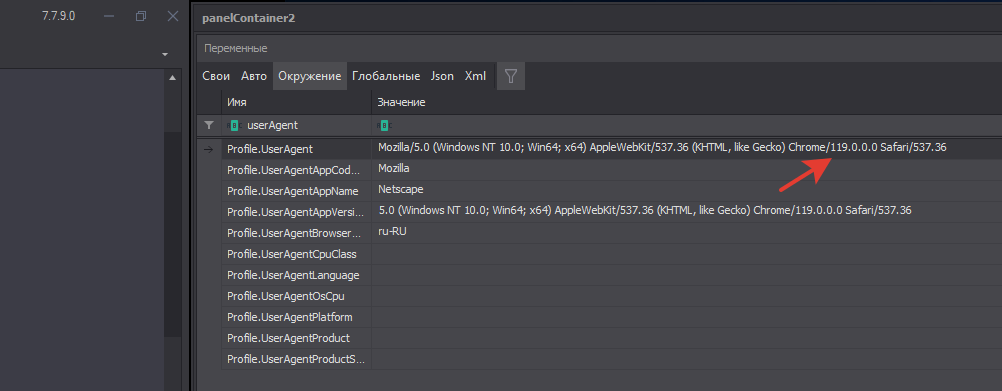The image size is (1002, 391).
Task: Select the Profile.UserAgent row name
Action: pyautogui.click(x=270, y=149)
